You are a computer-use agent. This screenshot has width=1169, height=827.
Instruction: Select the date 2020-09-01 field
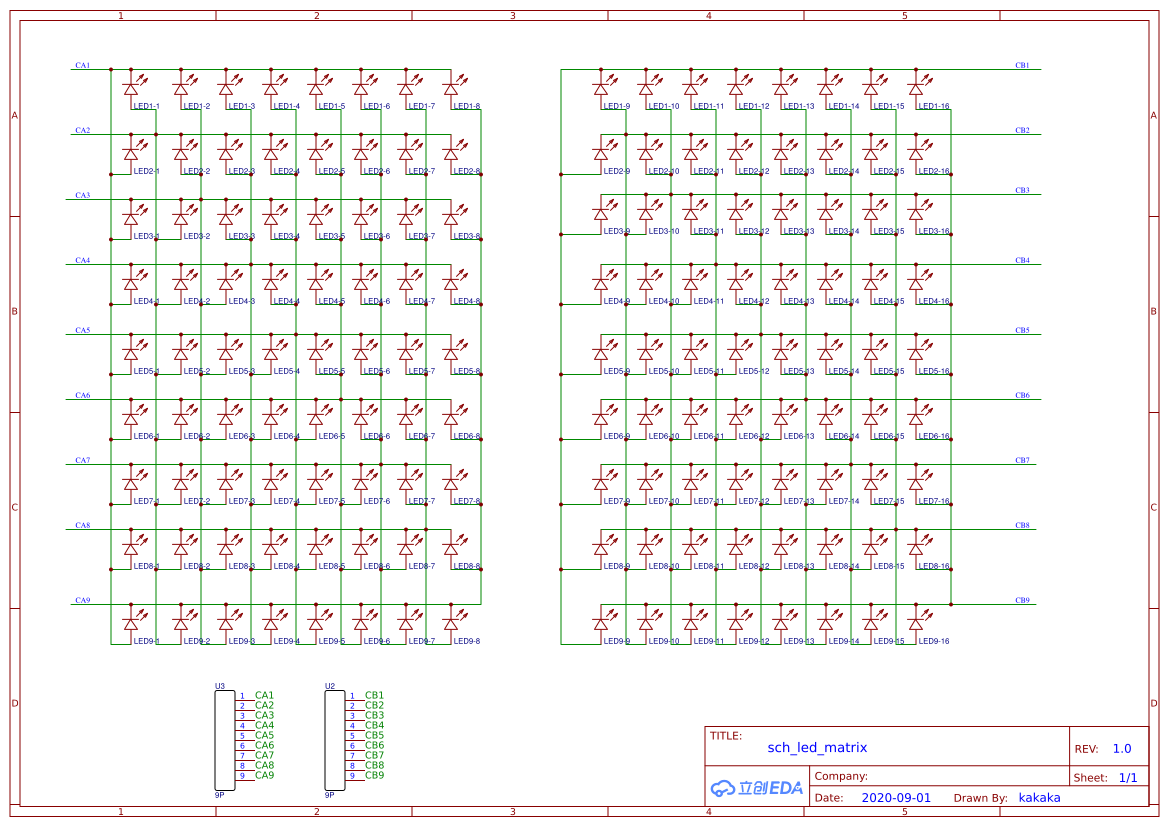pyautogui.click(x=895, y=798)
